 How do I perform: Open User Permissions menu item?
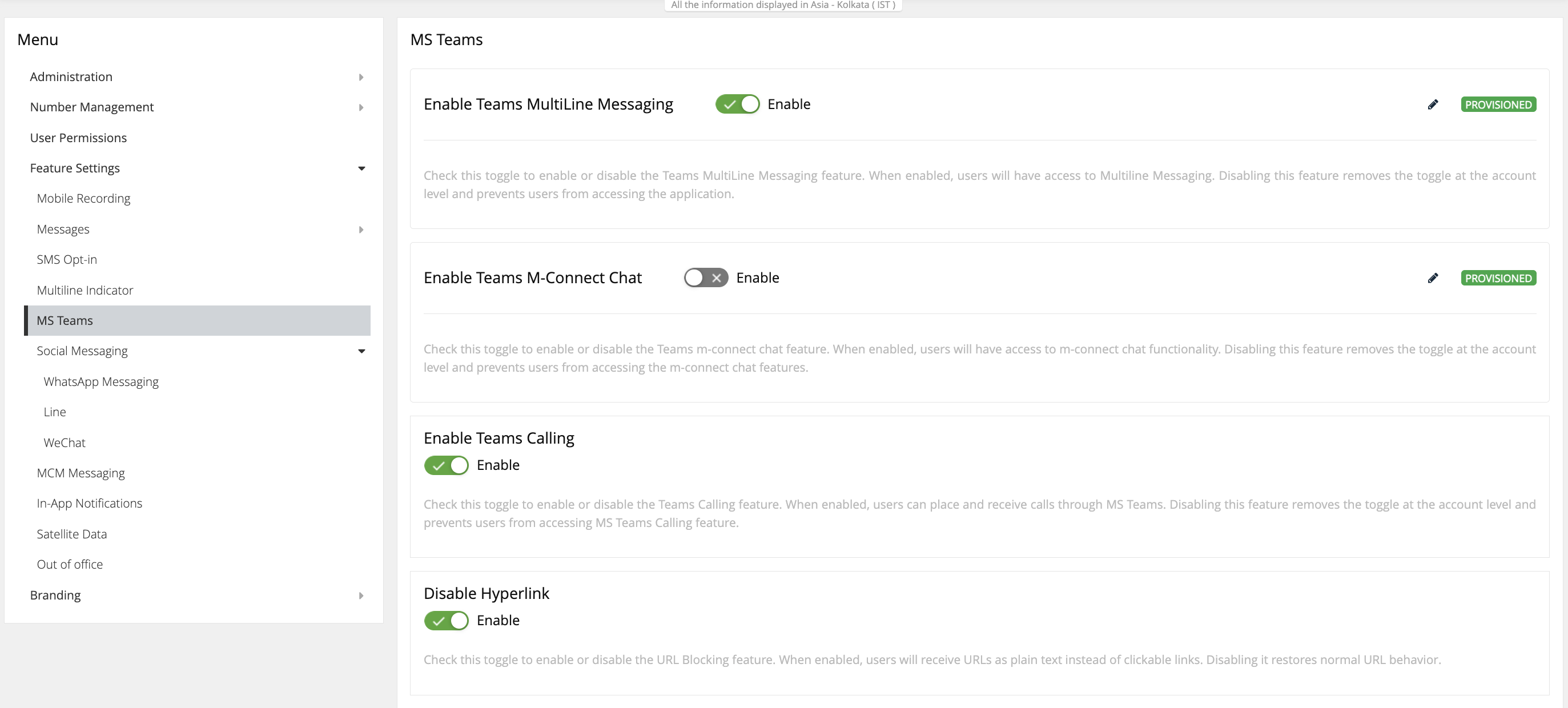[78, 138]
